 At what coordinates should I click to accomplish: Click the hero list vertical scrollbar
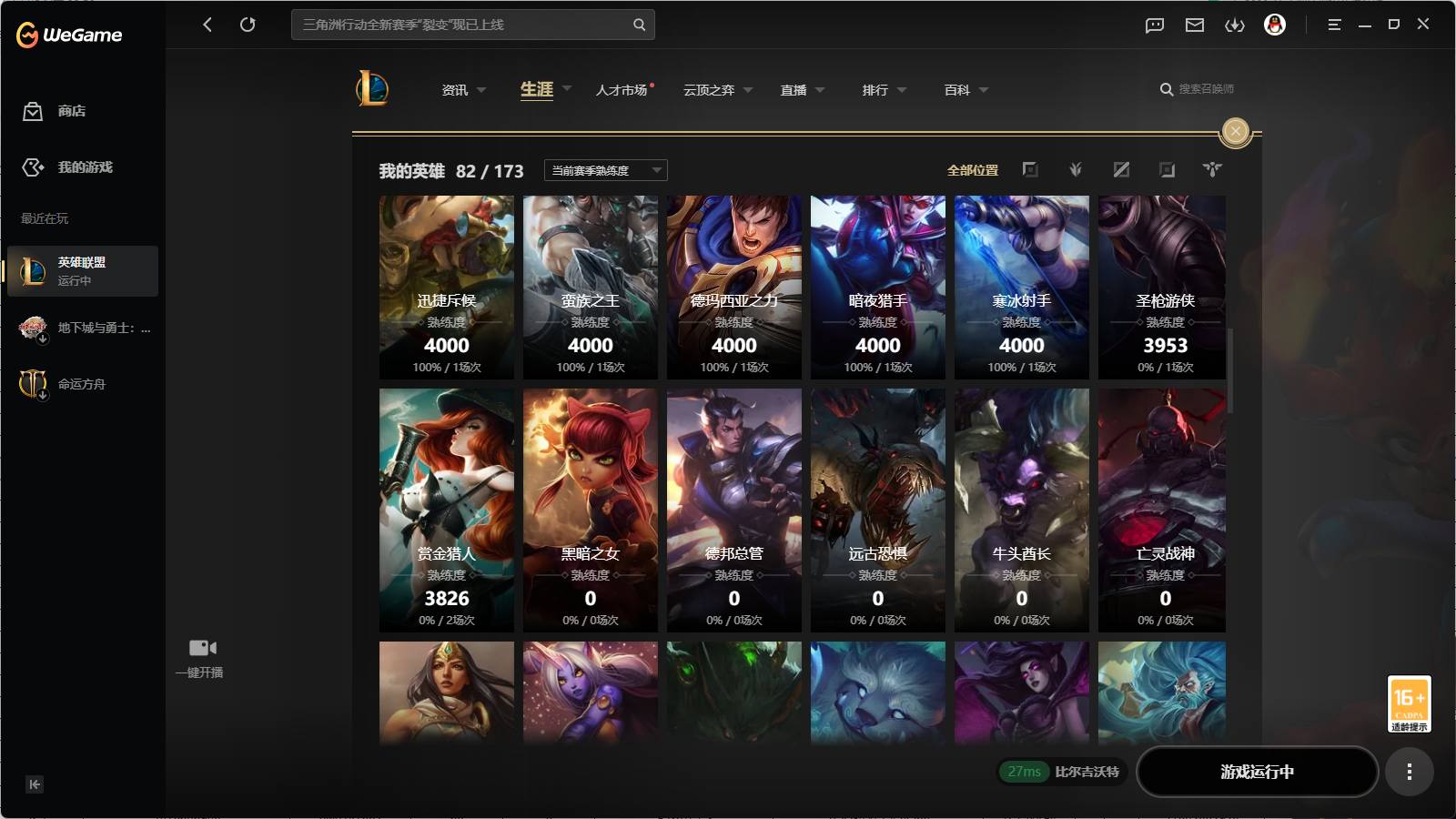click(1230, 370)
